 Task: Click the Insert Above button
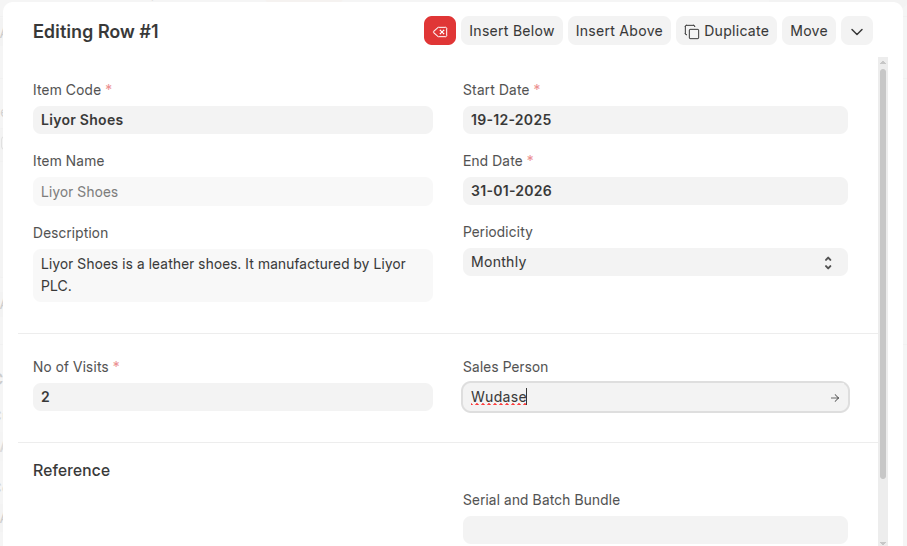pyautogui.click(x=619, y=31)
